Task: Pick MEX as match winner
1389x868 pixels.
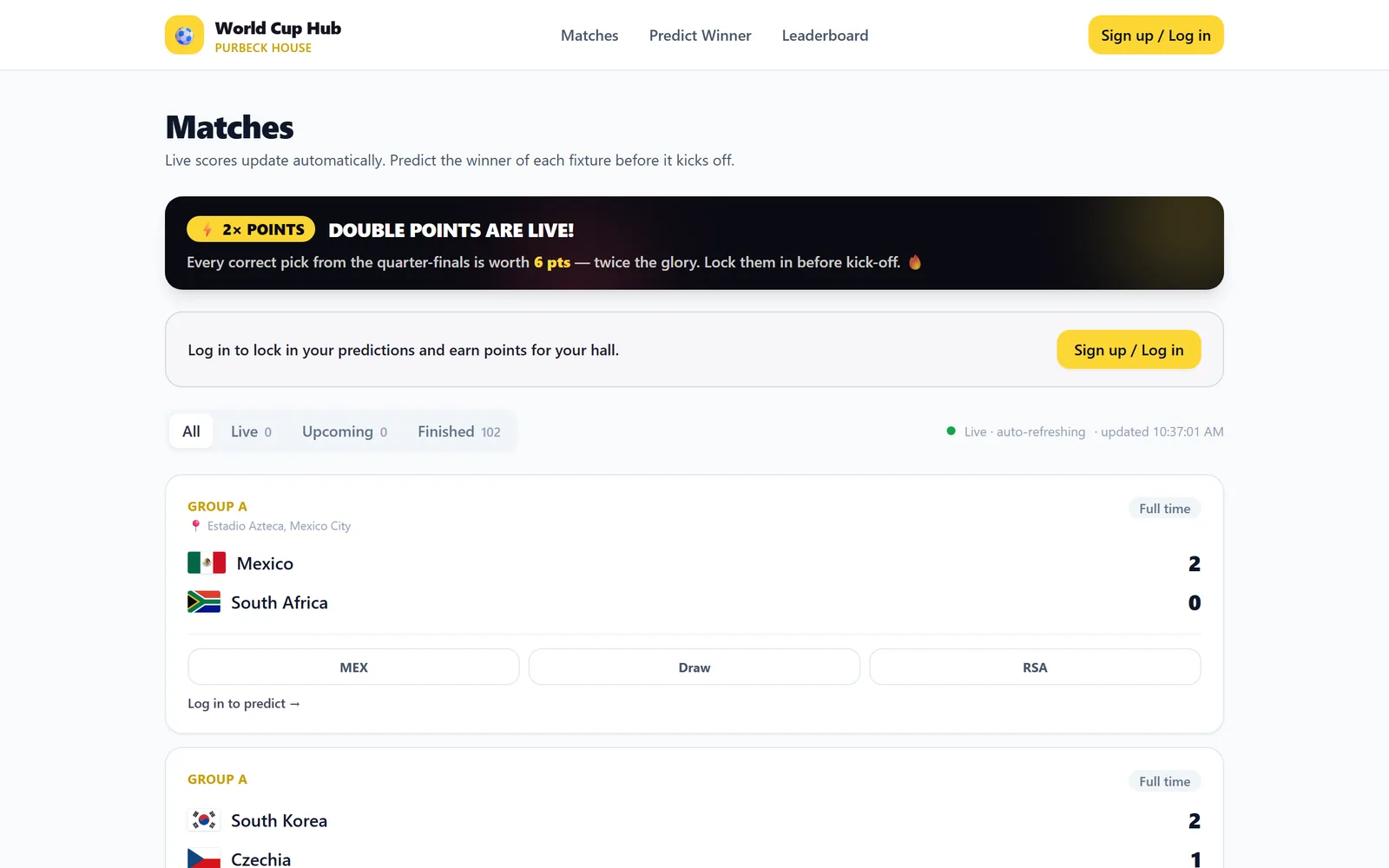Action: tap(353, 667)
